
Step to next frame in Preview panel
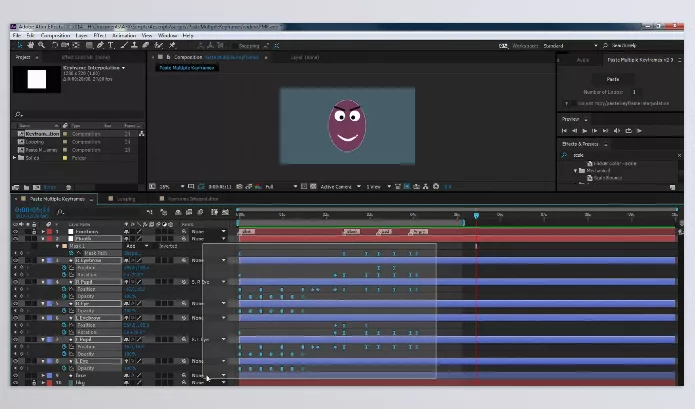[595, 131]
